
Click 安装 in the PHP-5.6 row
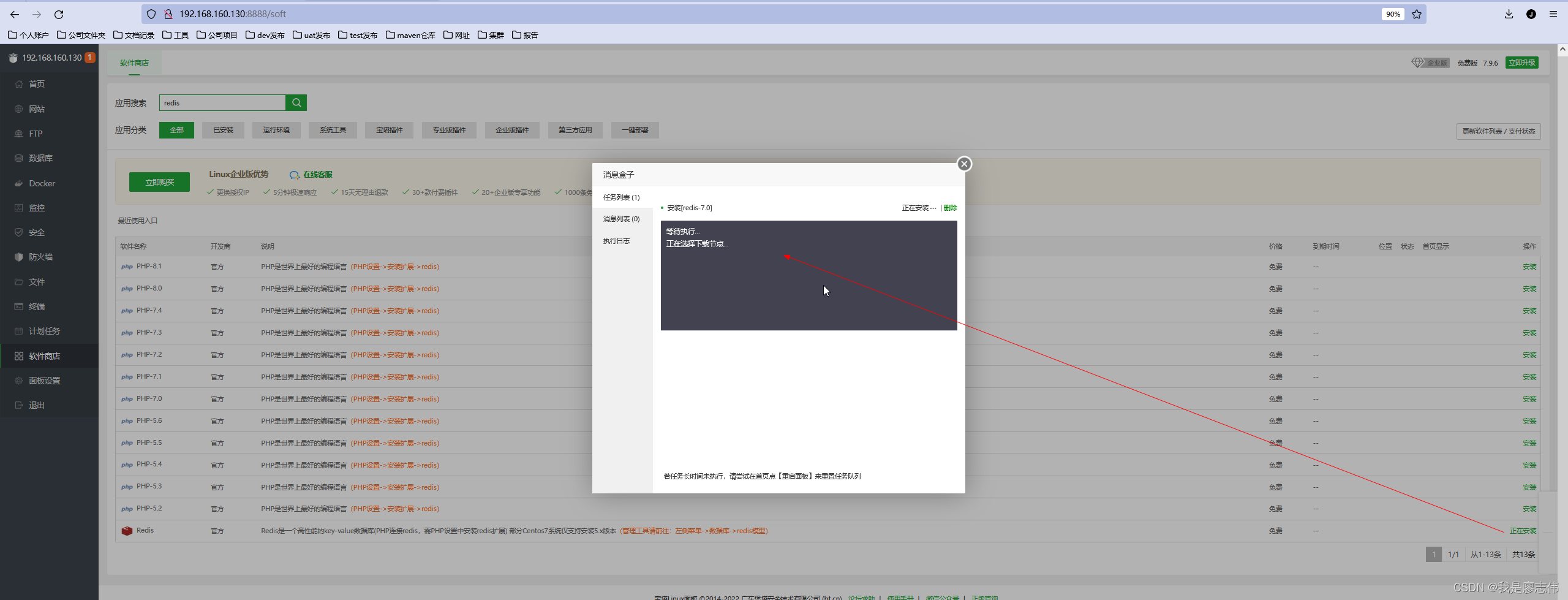[1529, 421]
